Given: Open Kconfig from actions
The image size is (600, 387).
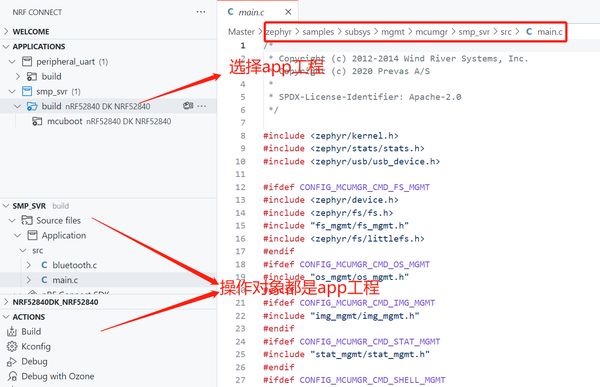Looking at the screenshot, I should click(x=36, y=346).
